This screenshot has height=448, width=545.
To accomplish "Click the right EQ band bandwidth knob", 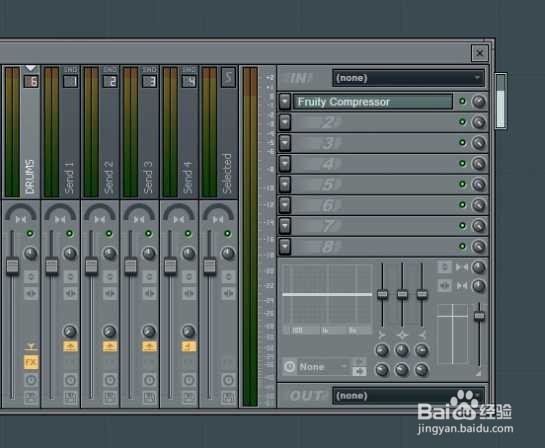I will 422,370.
